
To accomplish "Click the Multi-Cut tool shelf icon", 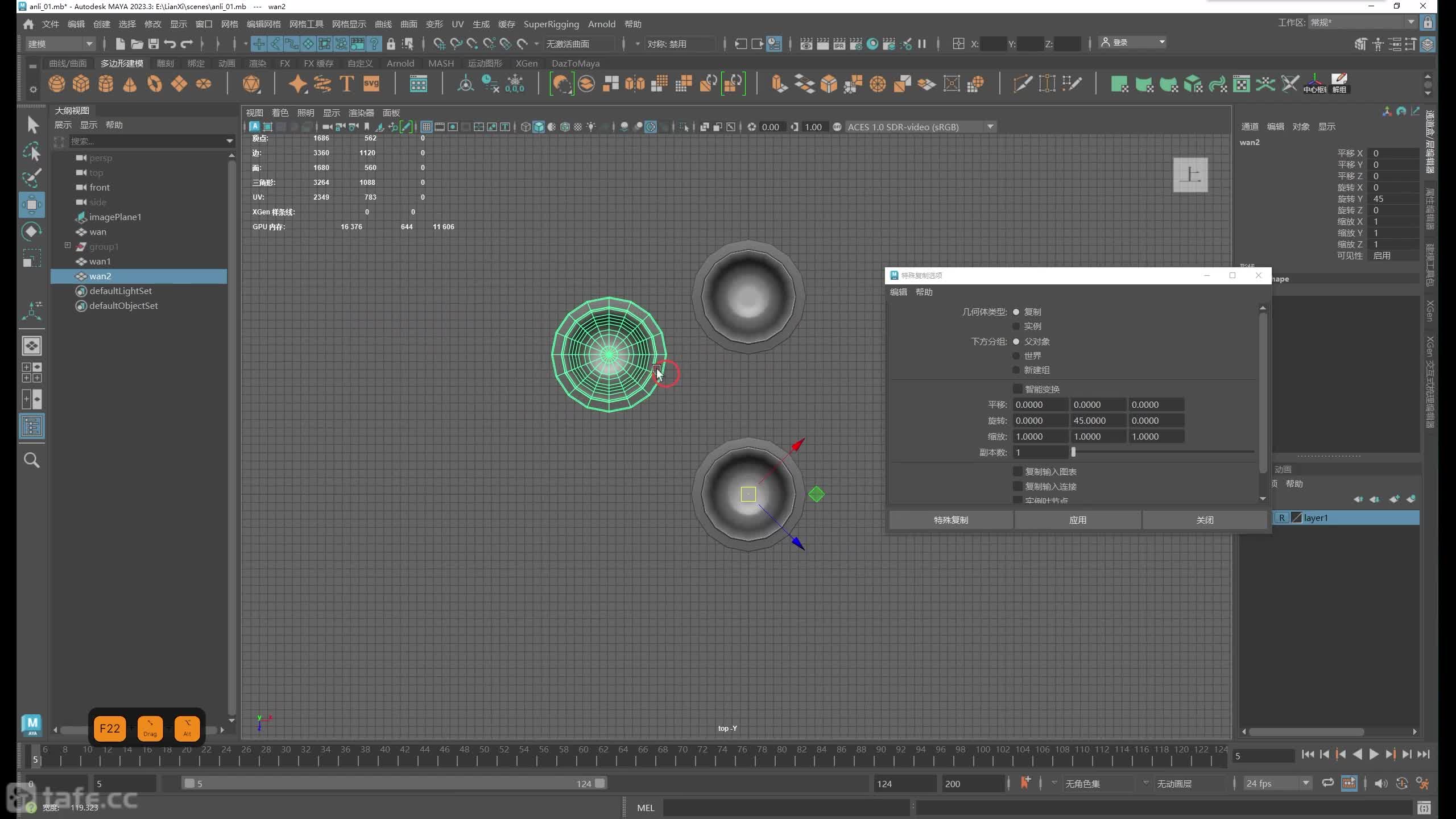I will 1023,84.
